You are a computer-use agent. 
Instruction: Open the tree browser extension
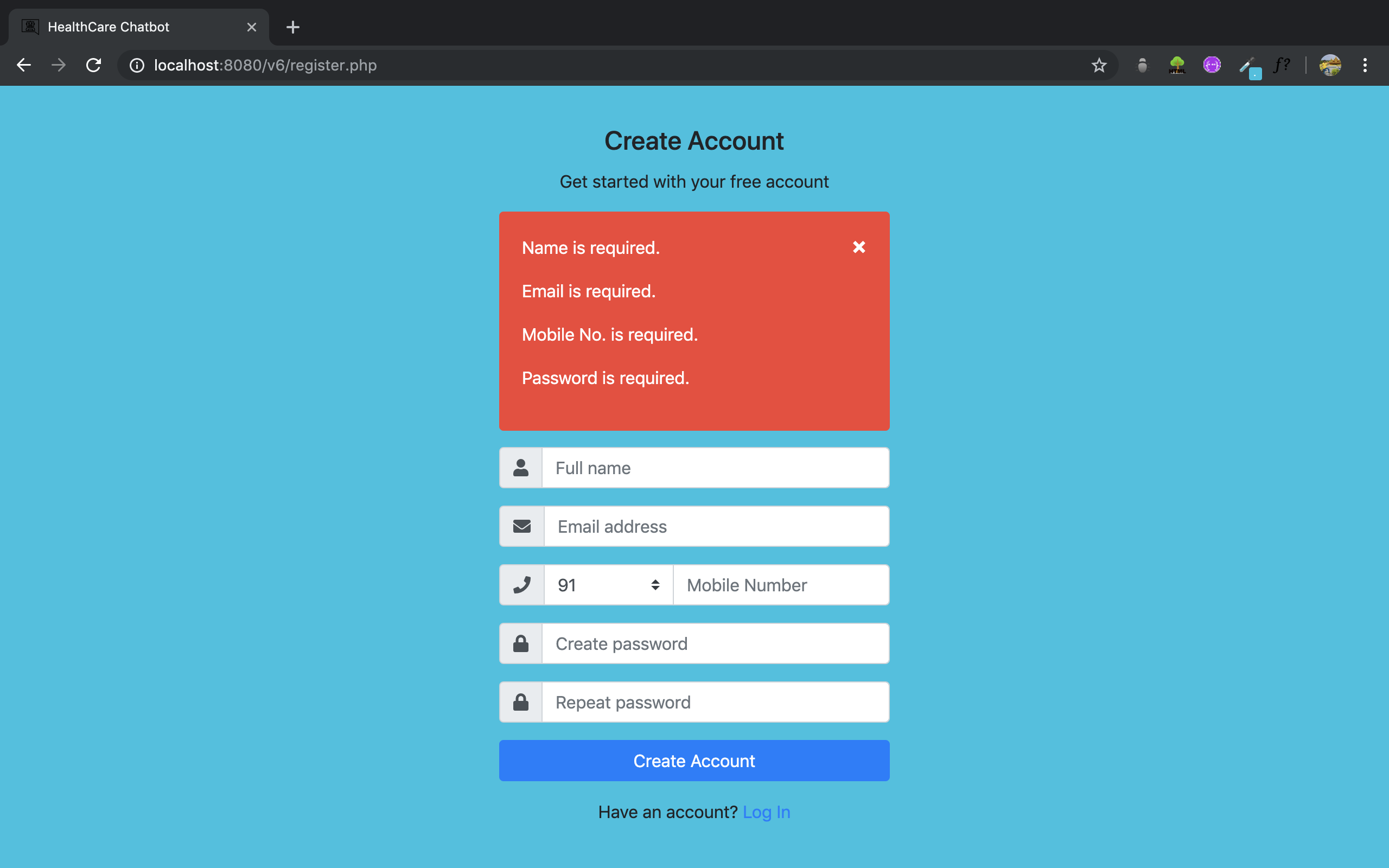(1177, 66)
